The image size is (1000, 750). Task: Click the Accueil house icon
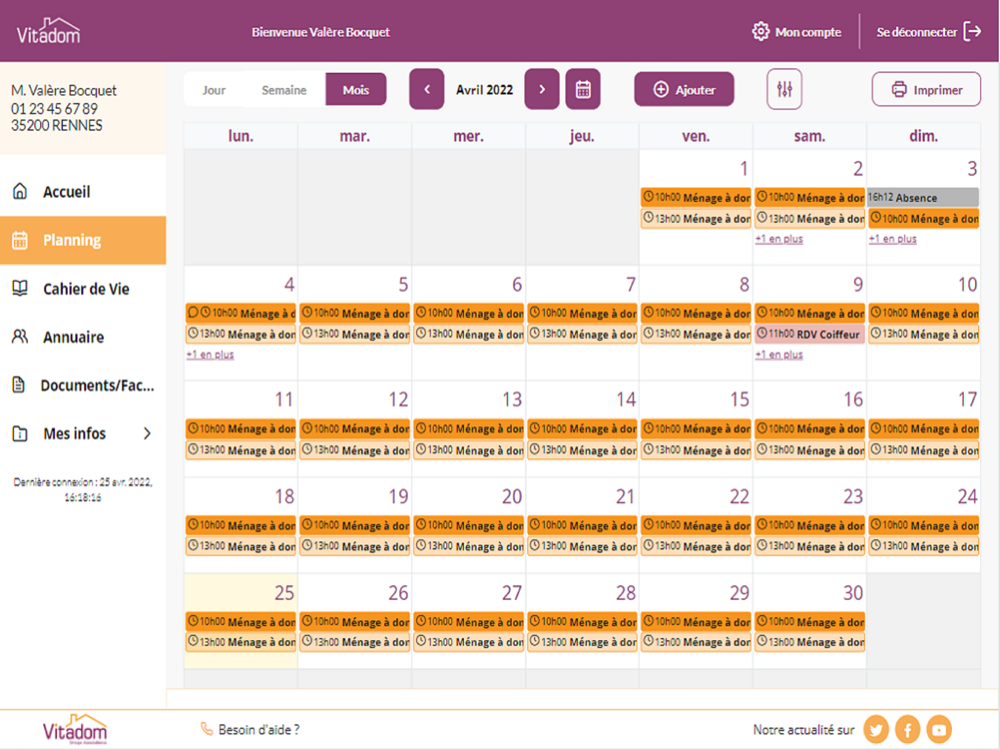(20, 191)
